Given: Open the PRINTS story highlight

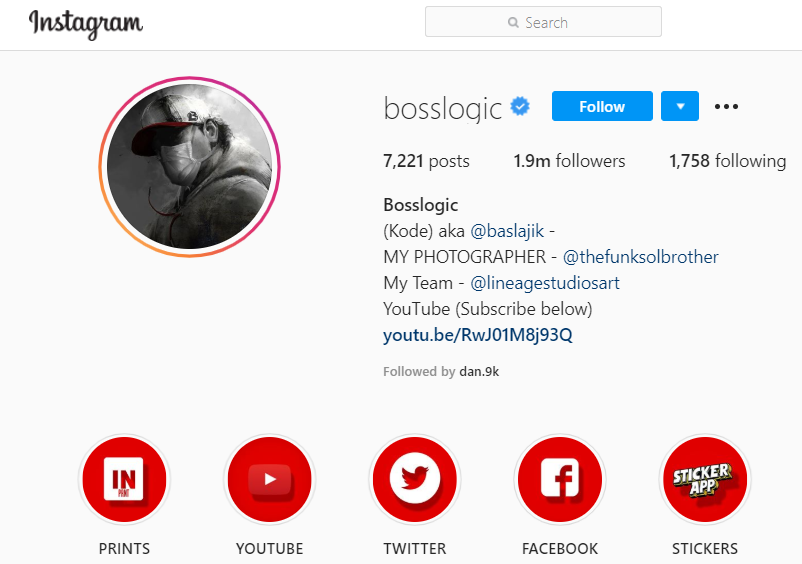Looking at the screenshot, I should click(124, 479).
